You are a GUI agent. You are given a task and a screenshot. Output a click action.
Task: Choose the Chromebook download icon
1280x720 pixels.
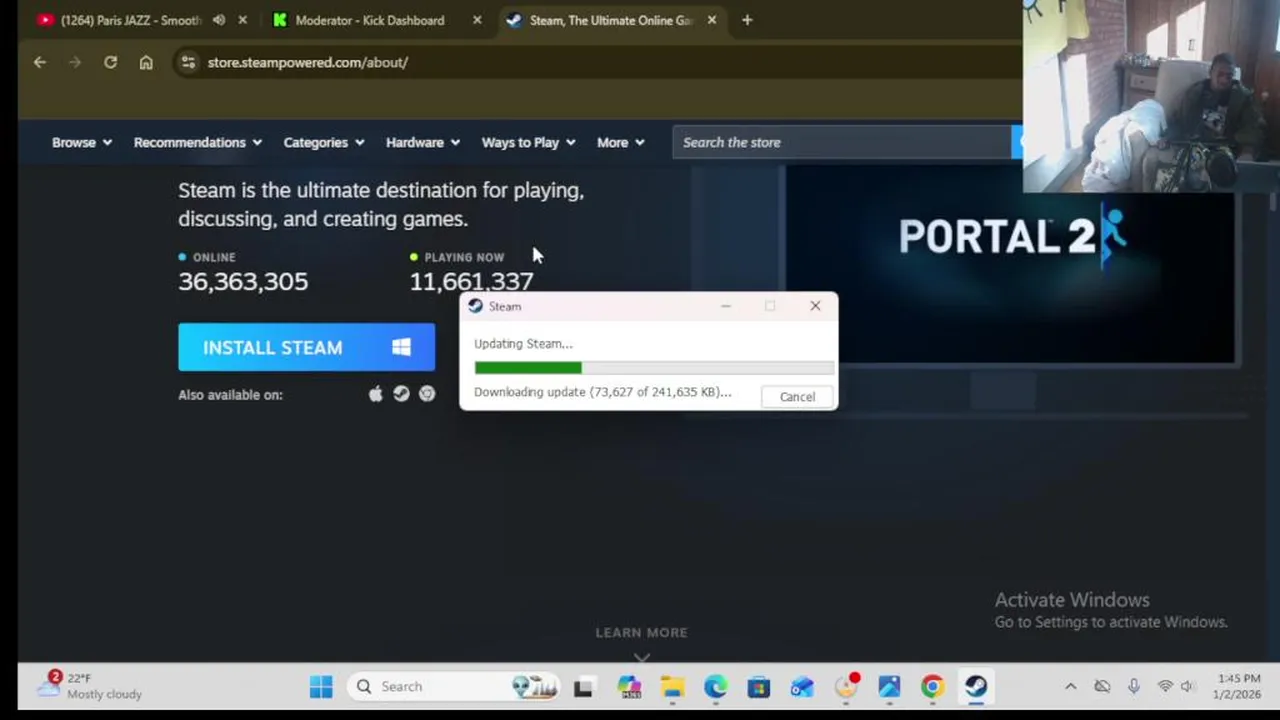tap(427, 394)
